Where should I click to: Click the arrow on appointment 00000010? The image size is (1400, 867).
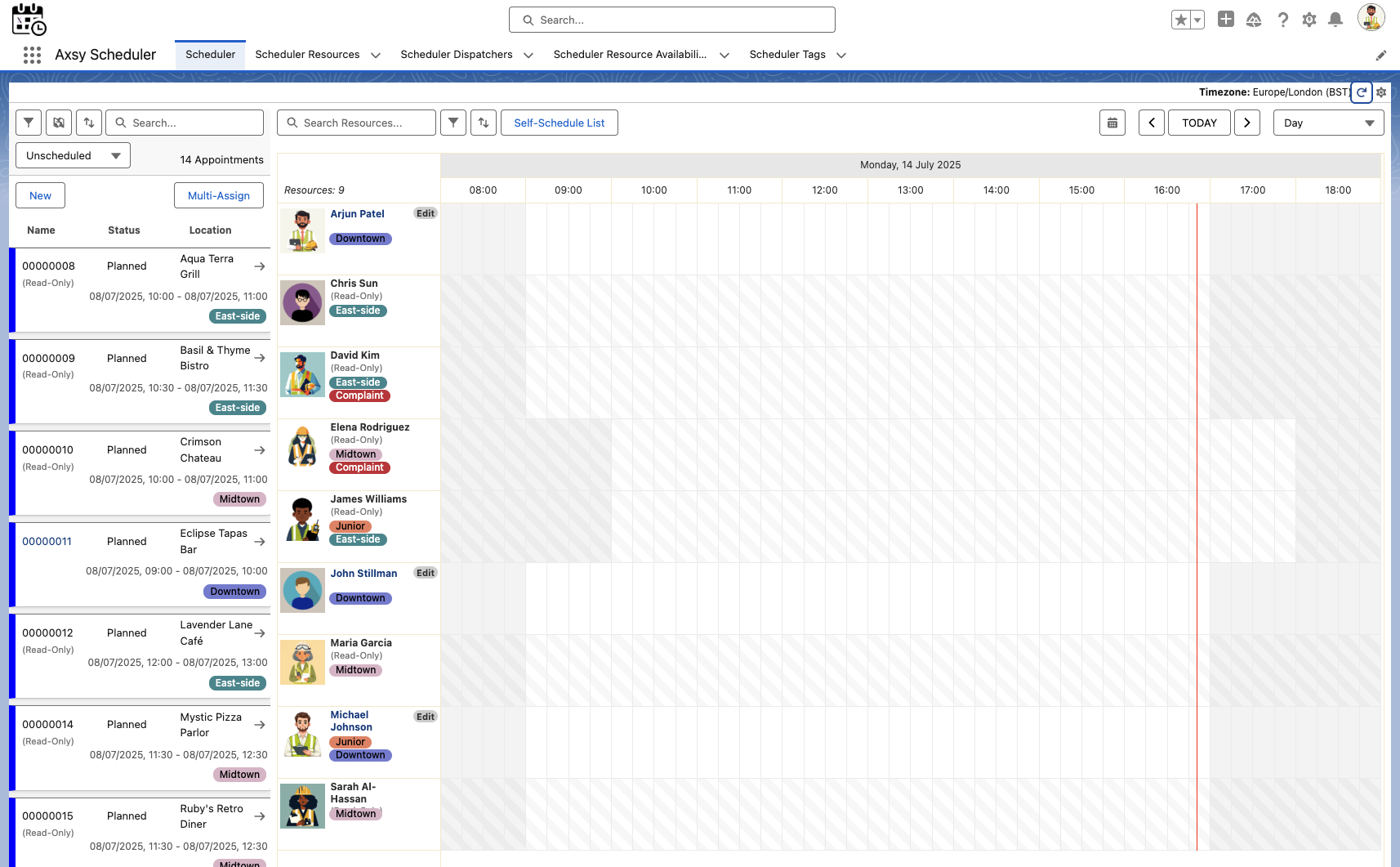click(x=260, y=450)
